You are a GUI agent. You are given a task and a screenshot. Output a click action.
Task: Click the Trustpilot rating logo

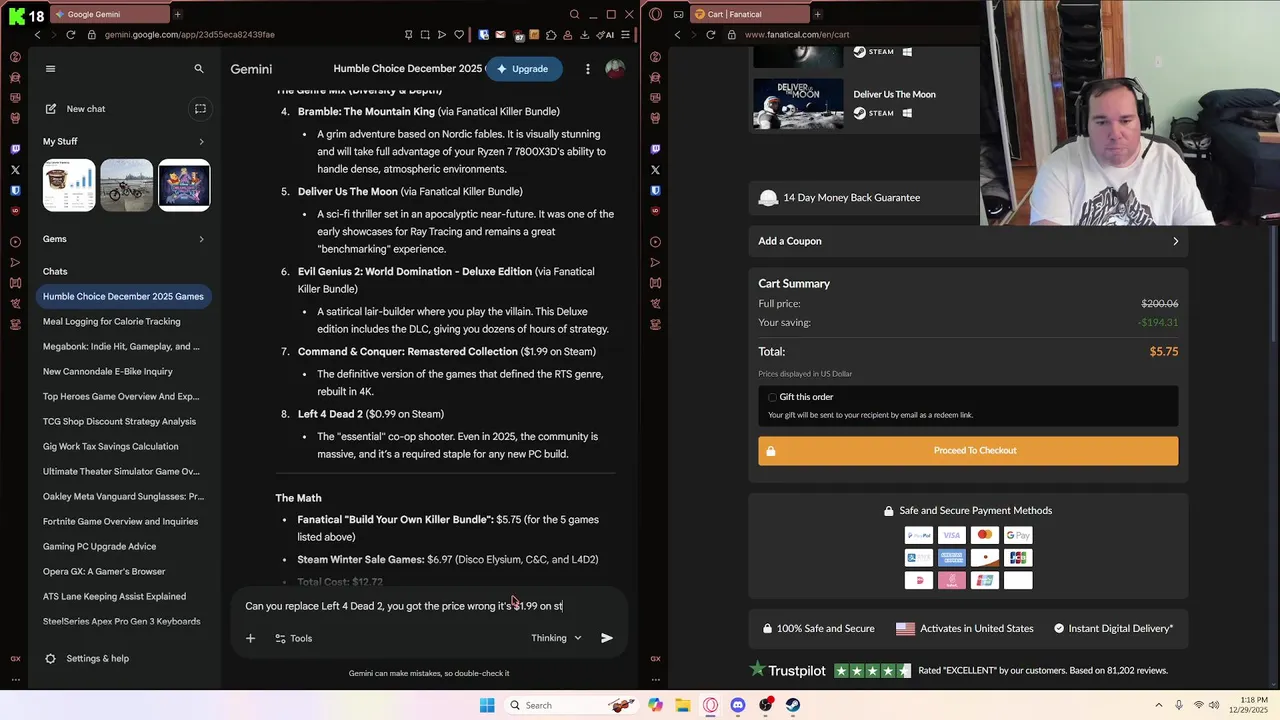790,670
